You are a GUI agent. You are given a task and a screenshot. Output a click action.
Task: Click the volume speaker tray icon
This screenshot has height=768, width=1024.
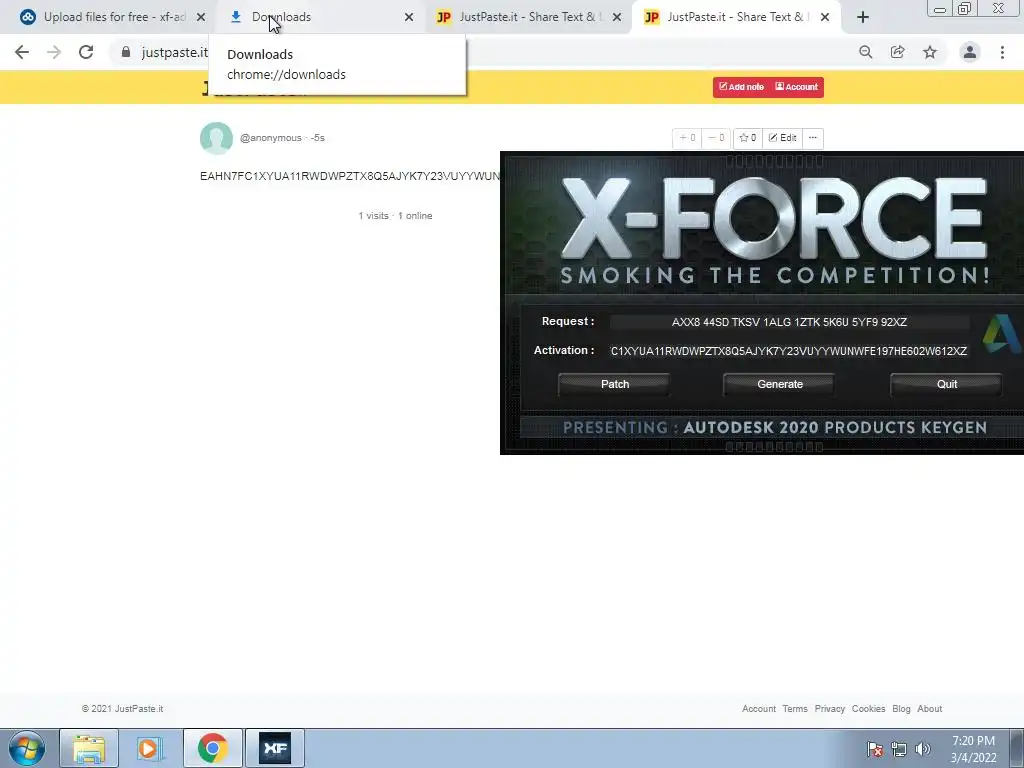tap(923, 749)
